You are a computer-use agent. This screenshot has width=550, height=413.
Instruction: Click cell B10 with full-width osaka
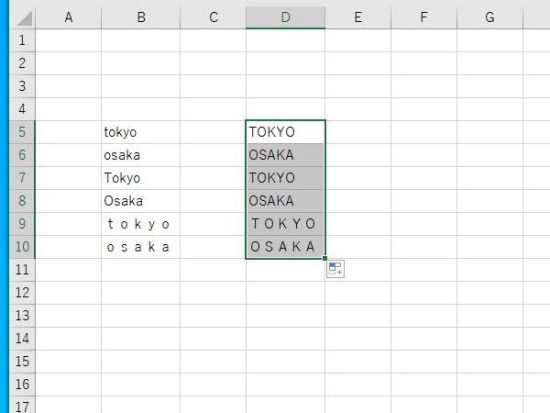click(x=141, y=247)
